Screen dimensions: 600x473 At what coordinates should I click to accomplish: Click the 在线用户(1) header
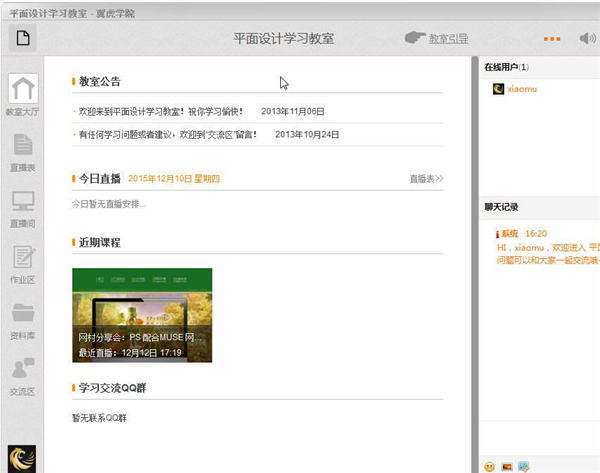(x=507, y=67)
